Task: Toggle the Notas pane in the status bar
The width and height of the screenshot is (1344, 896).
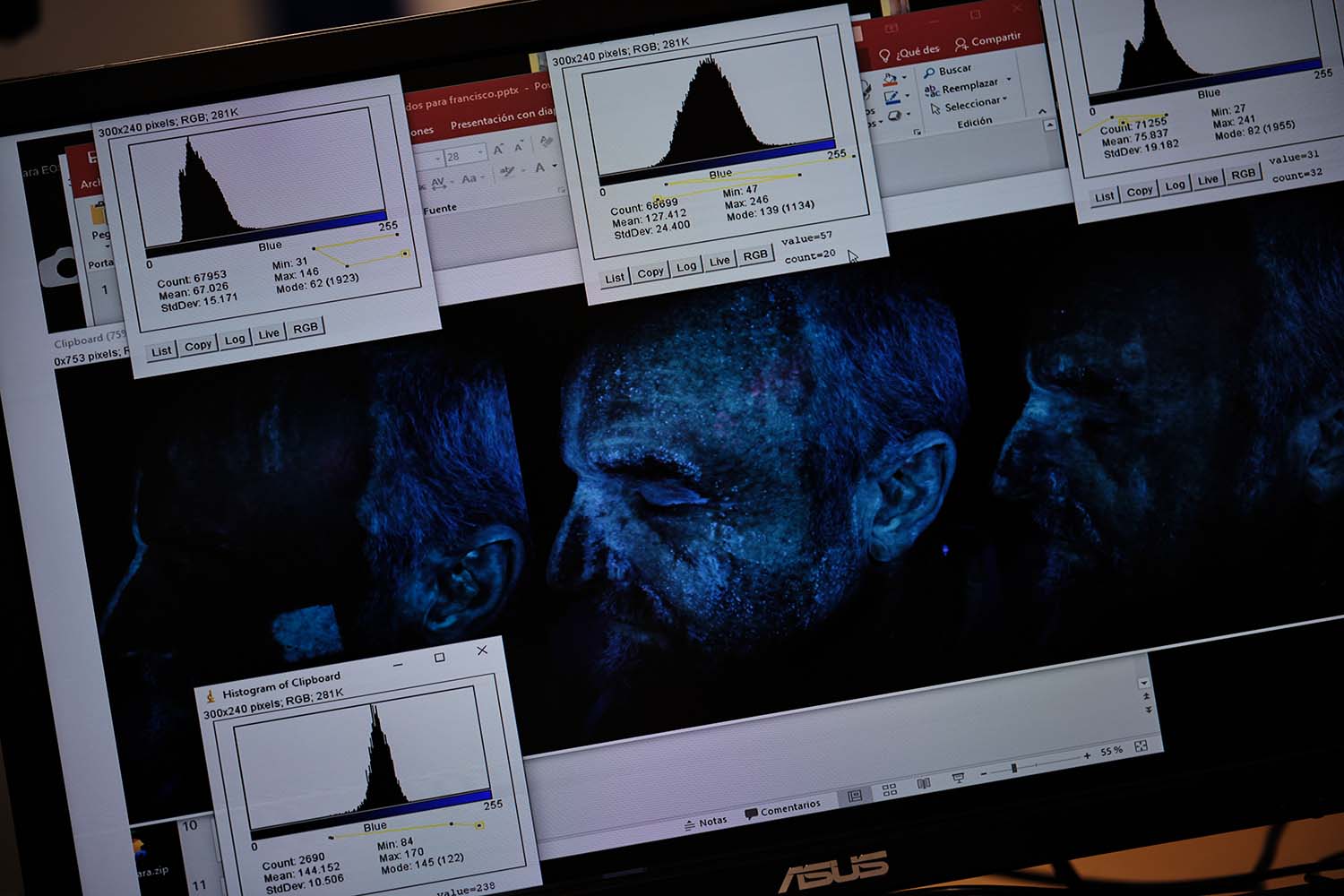Action: (x=705, y=823)
